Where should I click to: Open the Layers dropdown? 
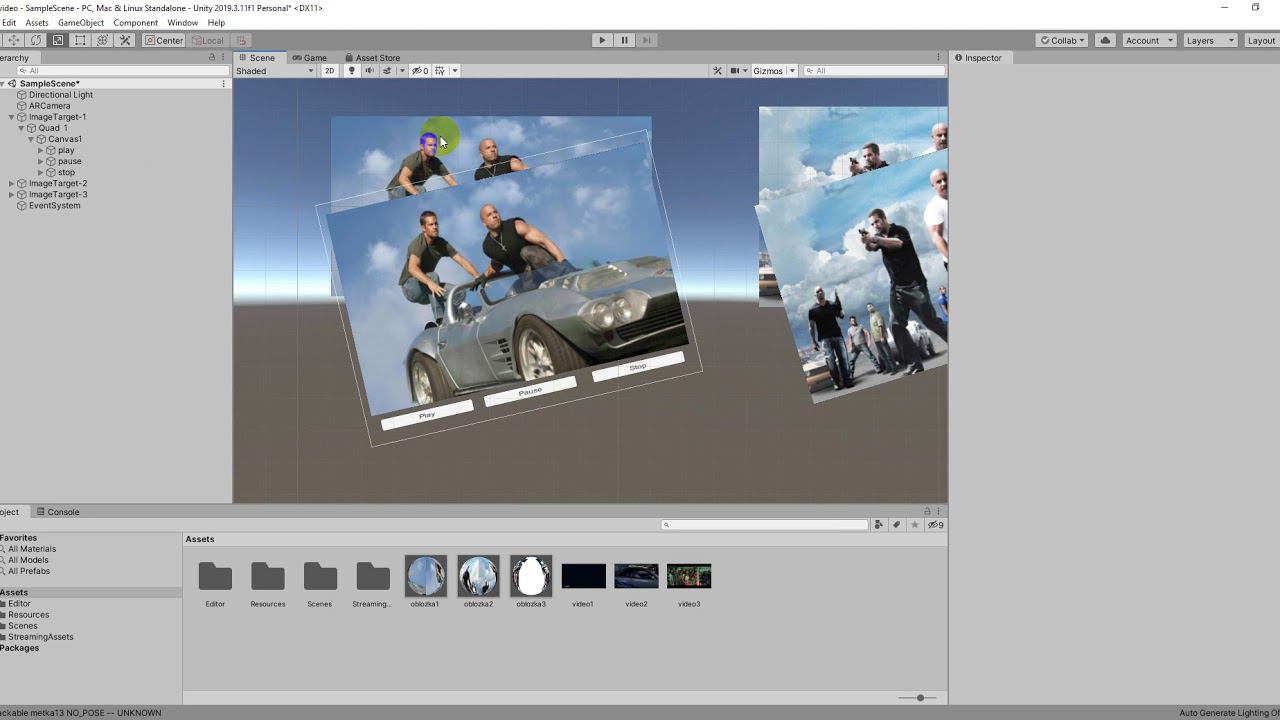point(1210,40)
